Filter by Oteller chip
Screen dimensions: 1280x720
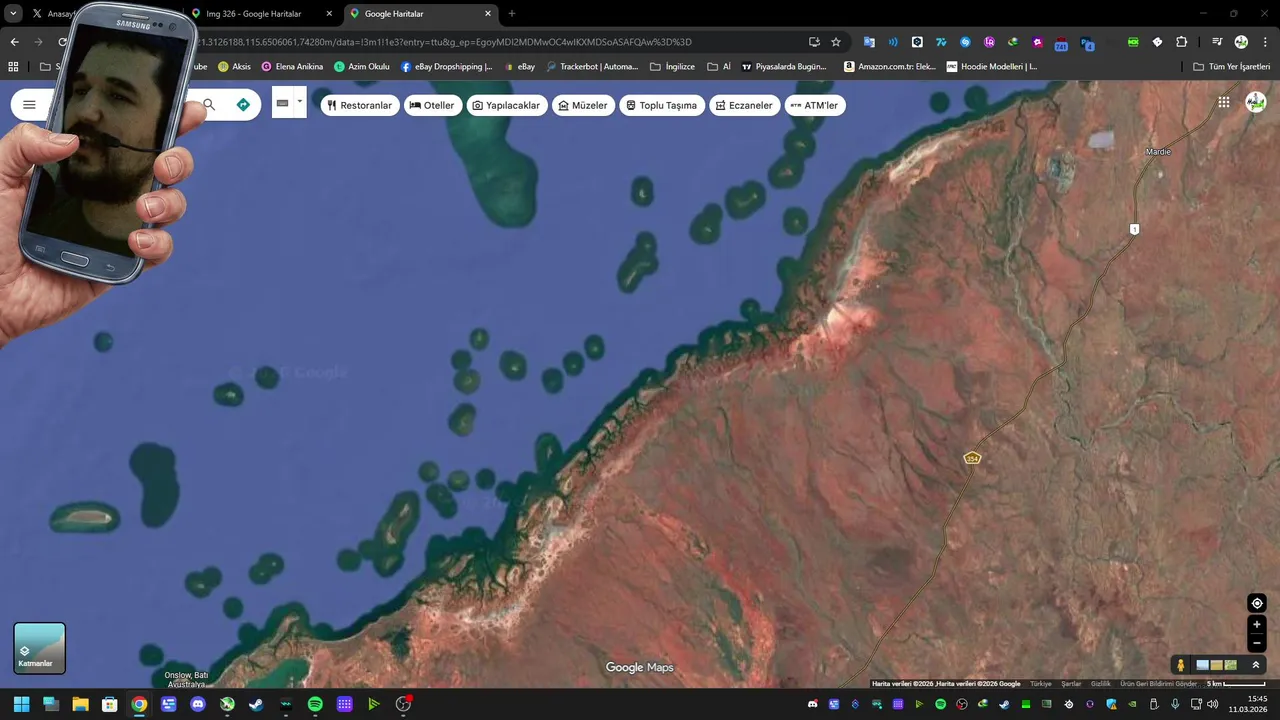click(x=432, y=105)
